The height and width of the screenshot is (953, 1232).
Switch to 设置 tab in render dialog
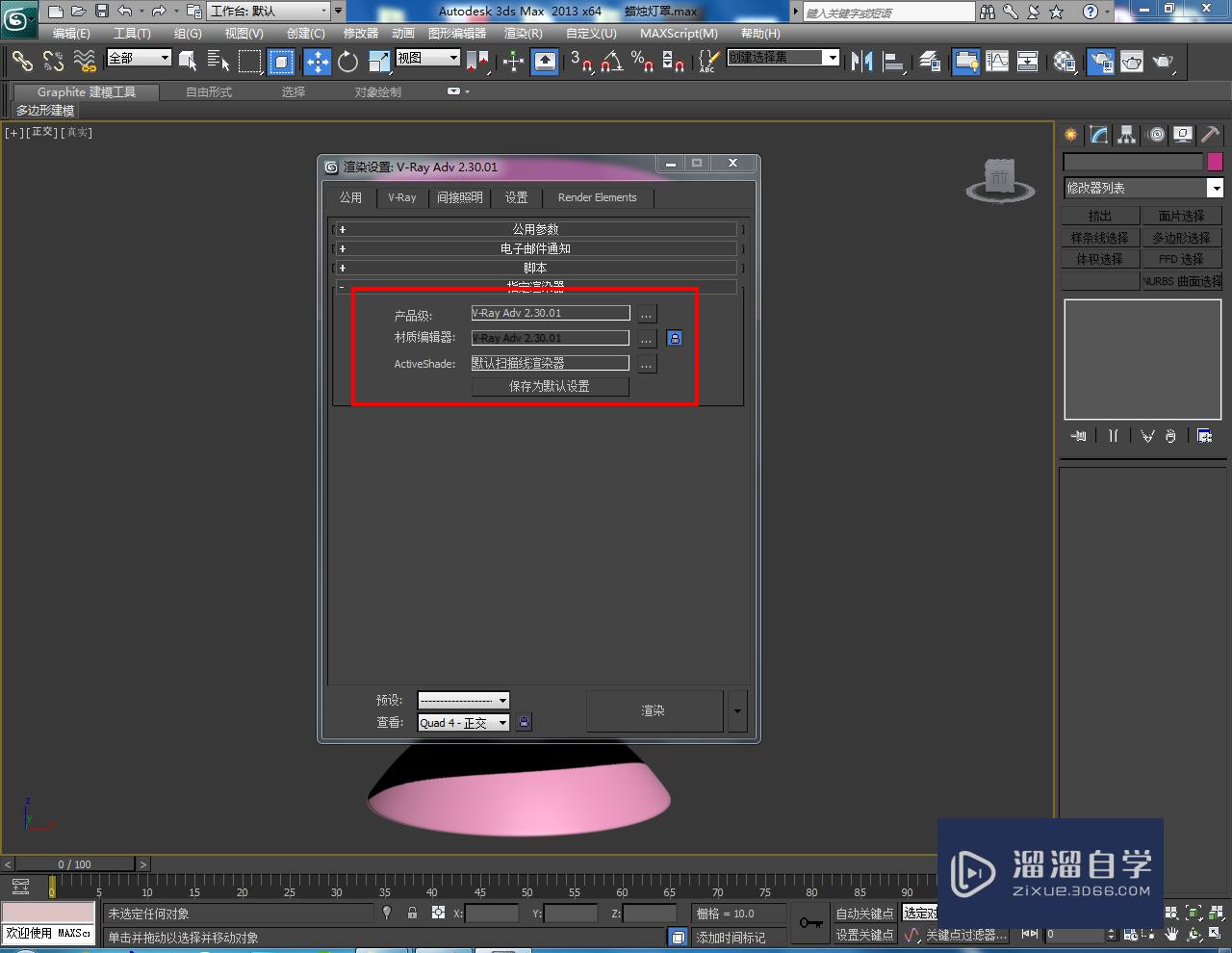(517, 197)
